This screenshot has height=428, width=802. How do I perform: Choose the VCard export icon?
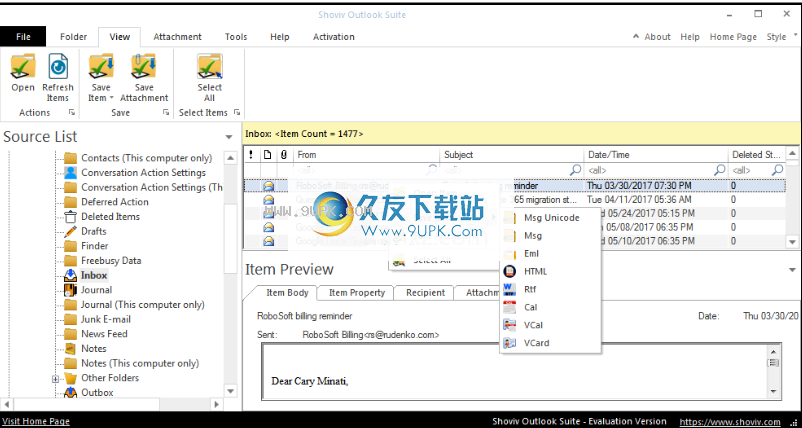[510, 343]
